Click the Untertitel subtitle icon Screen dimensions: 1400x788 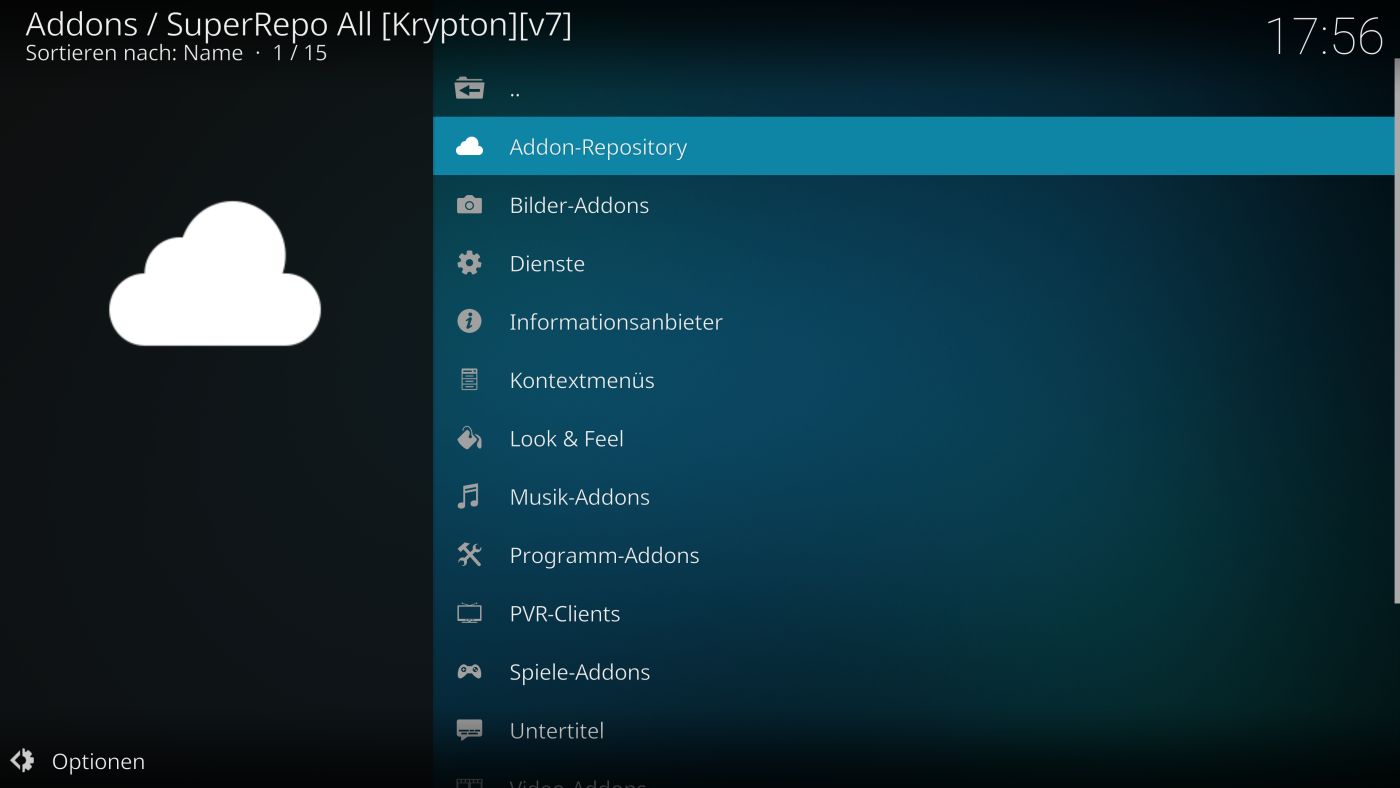469,729
